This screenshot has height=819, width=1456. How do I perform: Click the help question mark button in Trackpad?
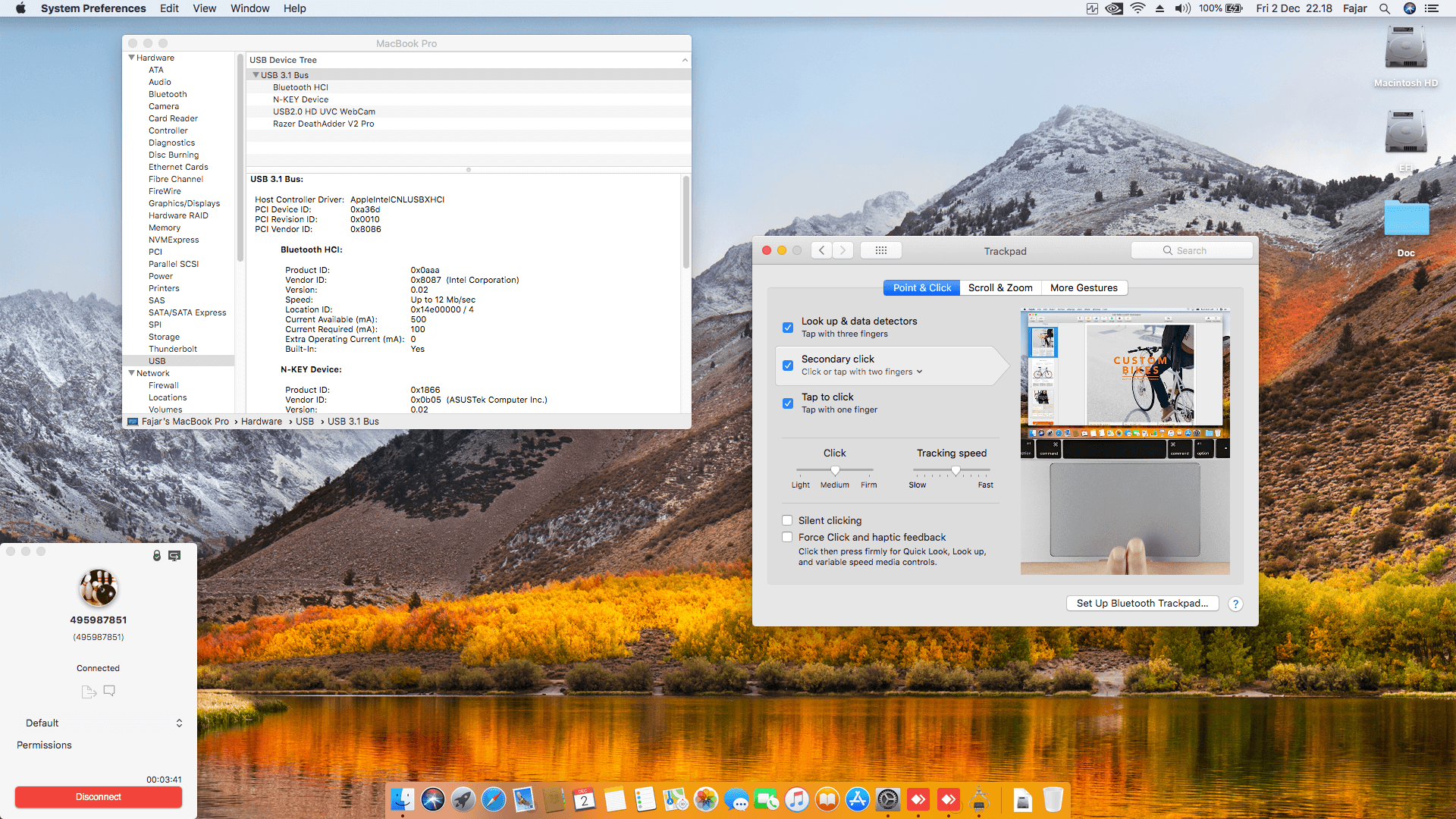(x=1235, y=604)
